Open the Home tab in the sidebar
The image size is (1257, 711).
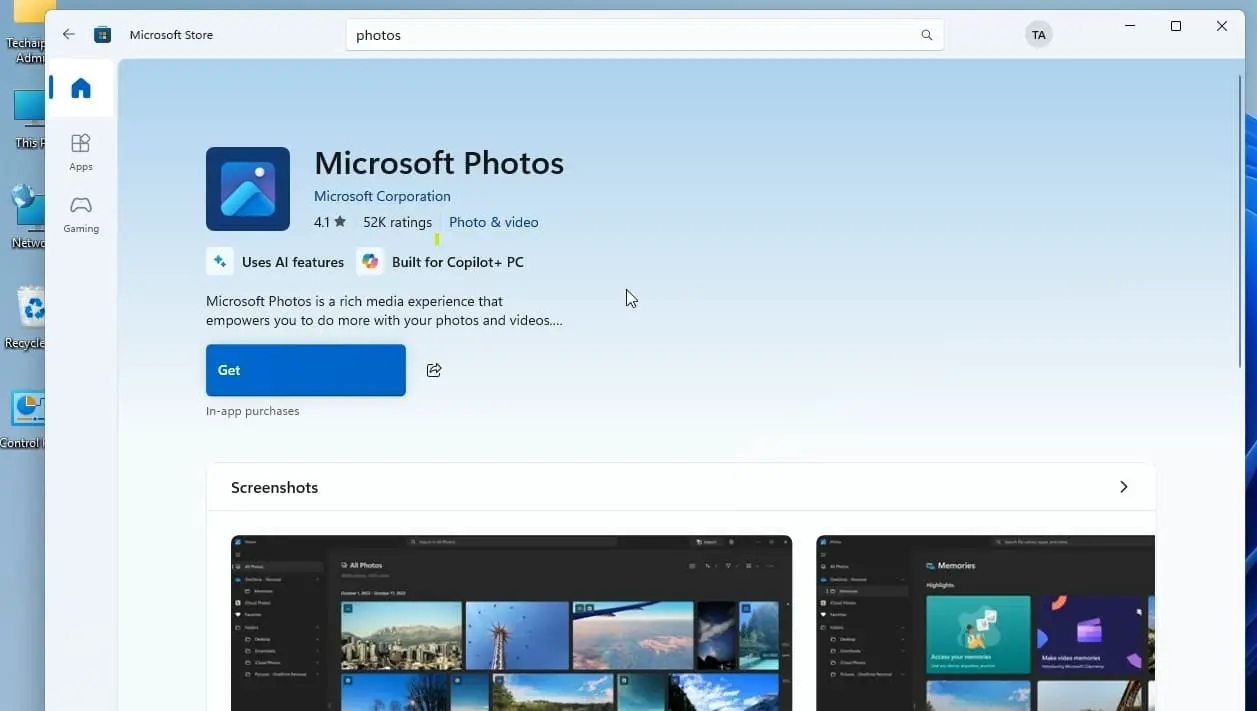click(x=81, y=88)
